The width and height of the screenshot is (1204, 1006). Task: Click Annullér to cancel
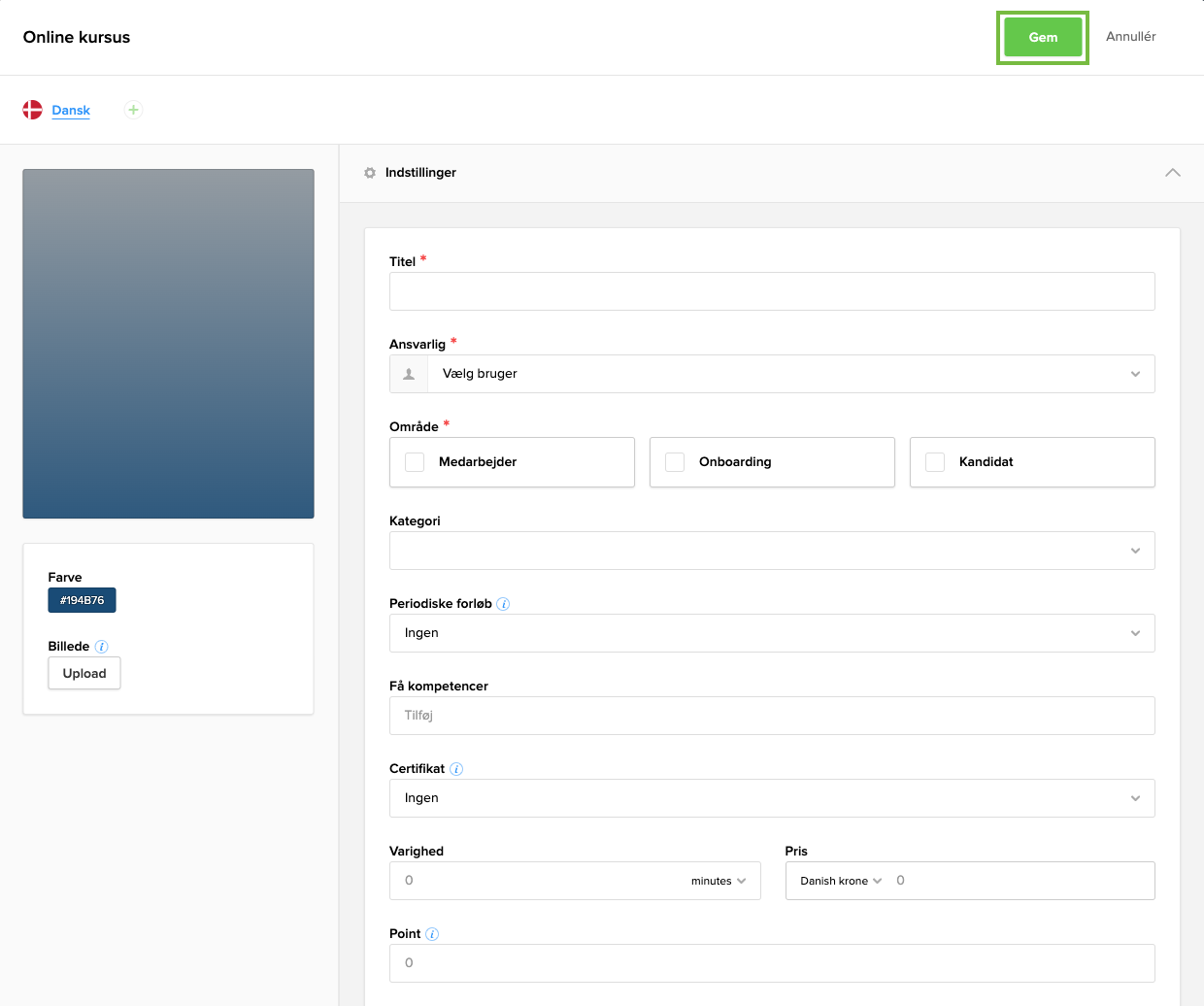(1130, 37)
